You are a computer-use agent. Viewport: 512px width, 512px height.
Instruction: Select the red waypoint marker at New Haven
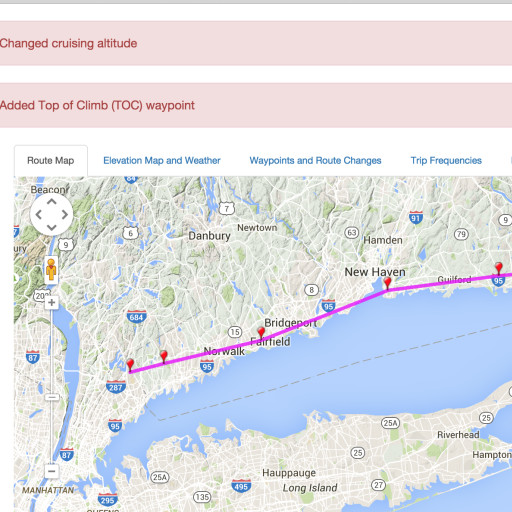tap(387, 283)
